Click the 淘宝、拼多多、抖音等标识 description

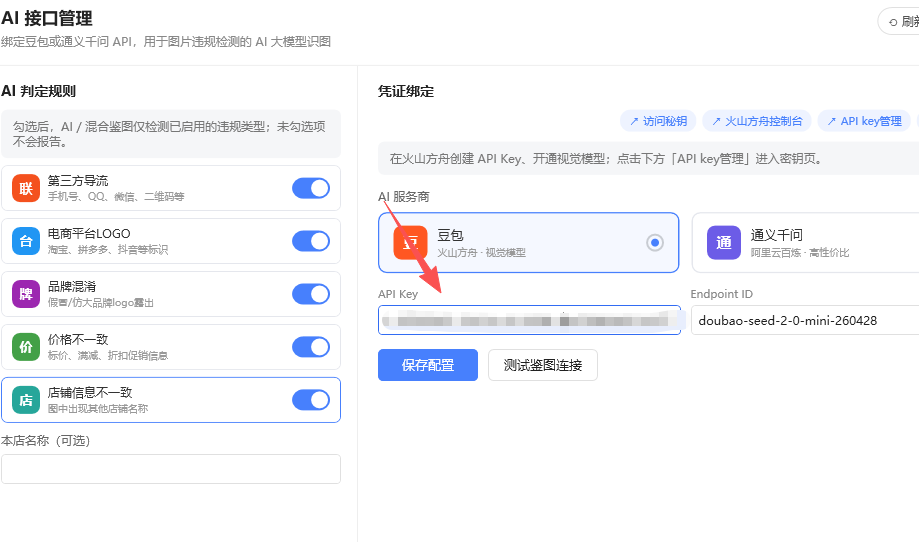click(108, 250)
